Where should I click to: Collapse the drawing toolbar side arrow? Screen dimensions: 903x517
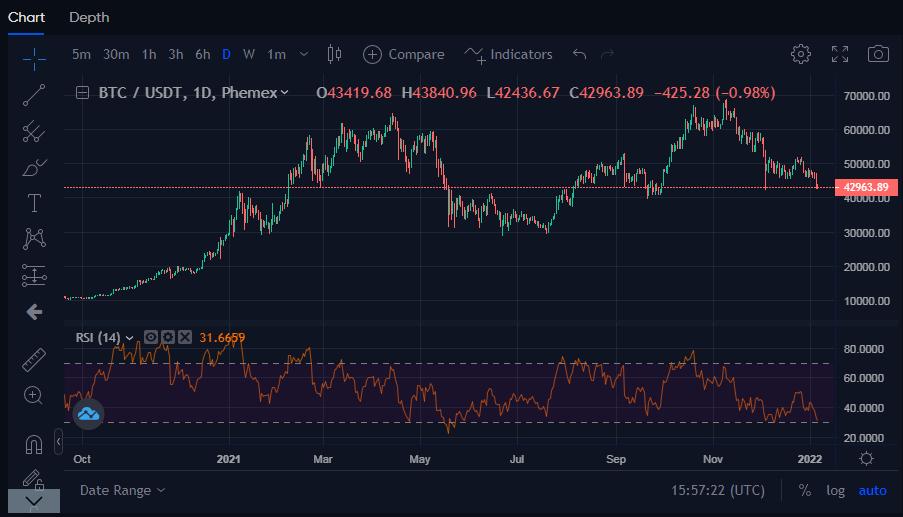click(x=59, y=442)
